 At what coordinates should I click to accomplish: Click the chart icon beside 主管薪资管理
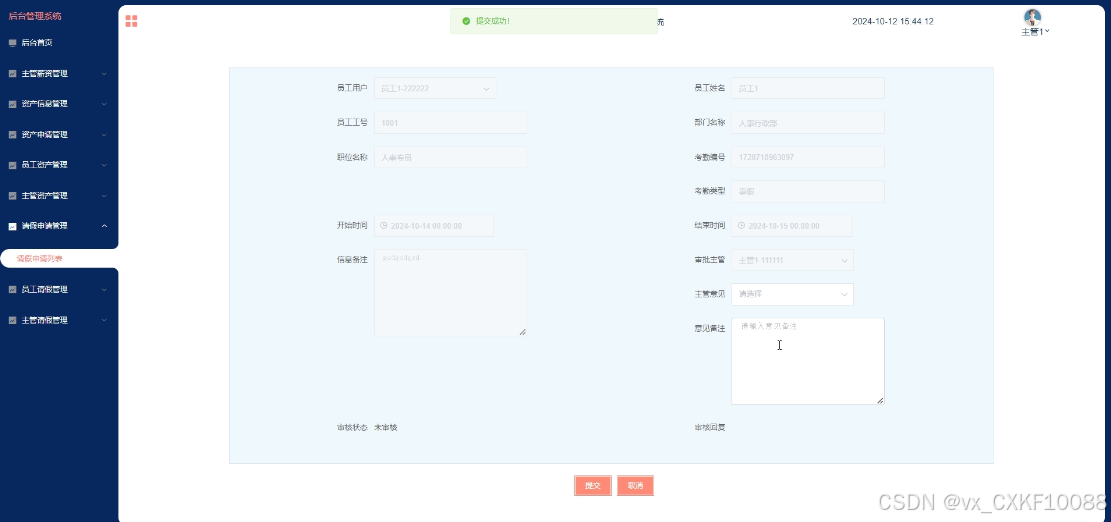coord(12,74)
